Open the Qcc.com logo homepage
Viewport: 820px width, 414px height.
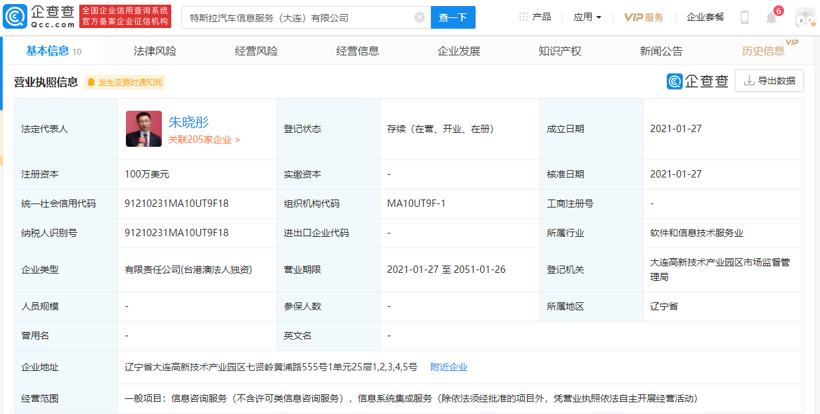(x=38, y=17)
